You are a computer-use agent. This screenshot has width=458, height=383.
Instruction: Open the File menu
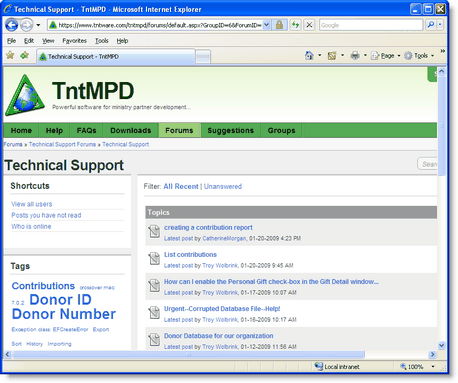click(x=11, y=41)
